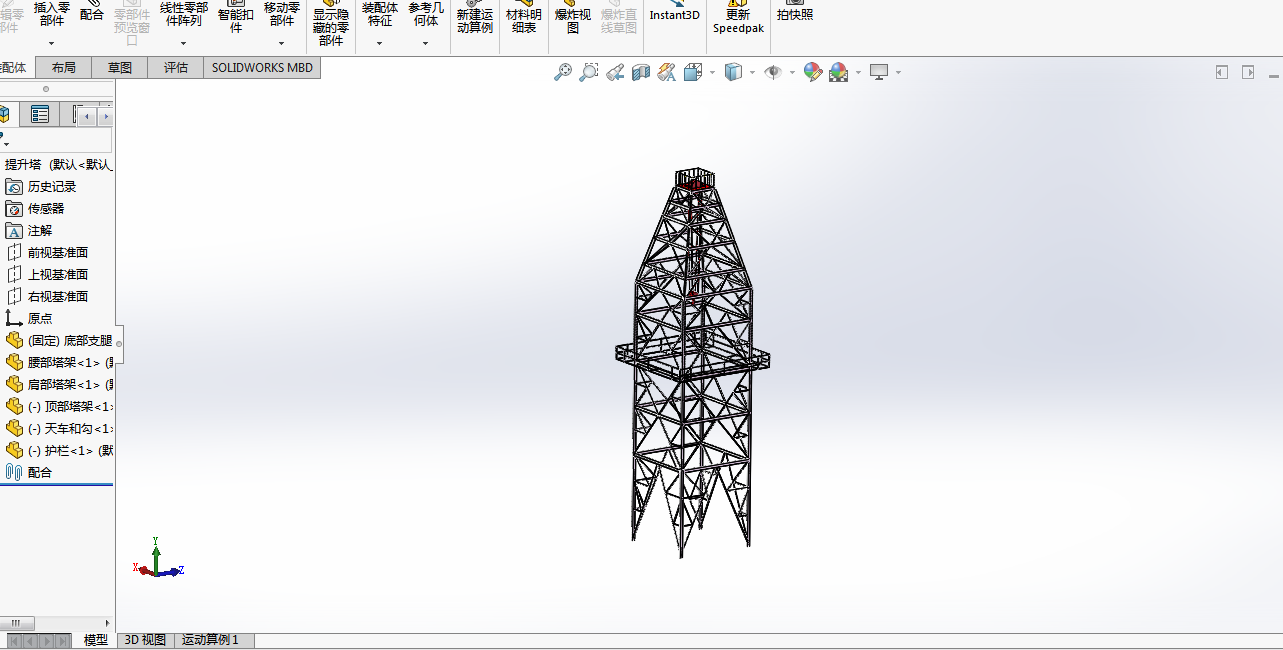The width and height of the screenshot is (1283, 650).
Task: Expand the 线性零部件阵列 dropdown arrow
Action: pyautogui.click(x=183, y=43)
